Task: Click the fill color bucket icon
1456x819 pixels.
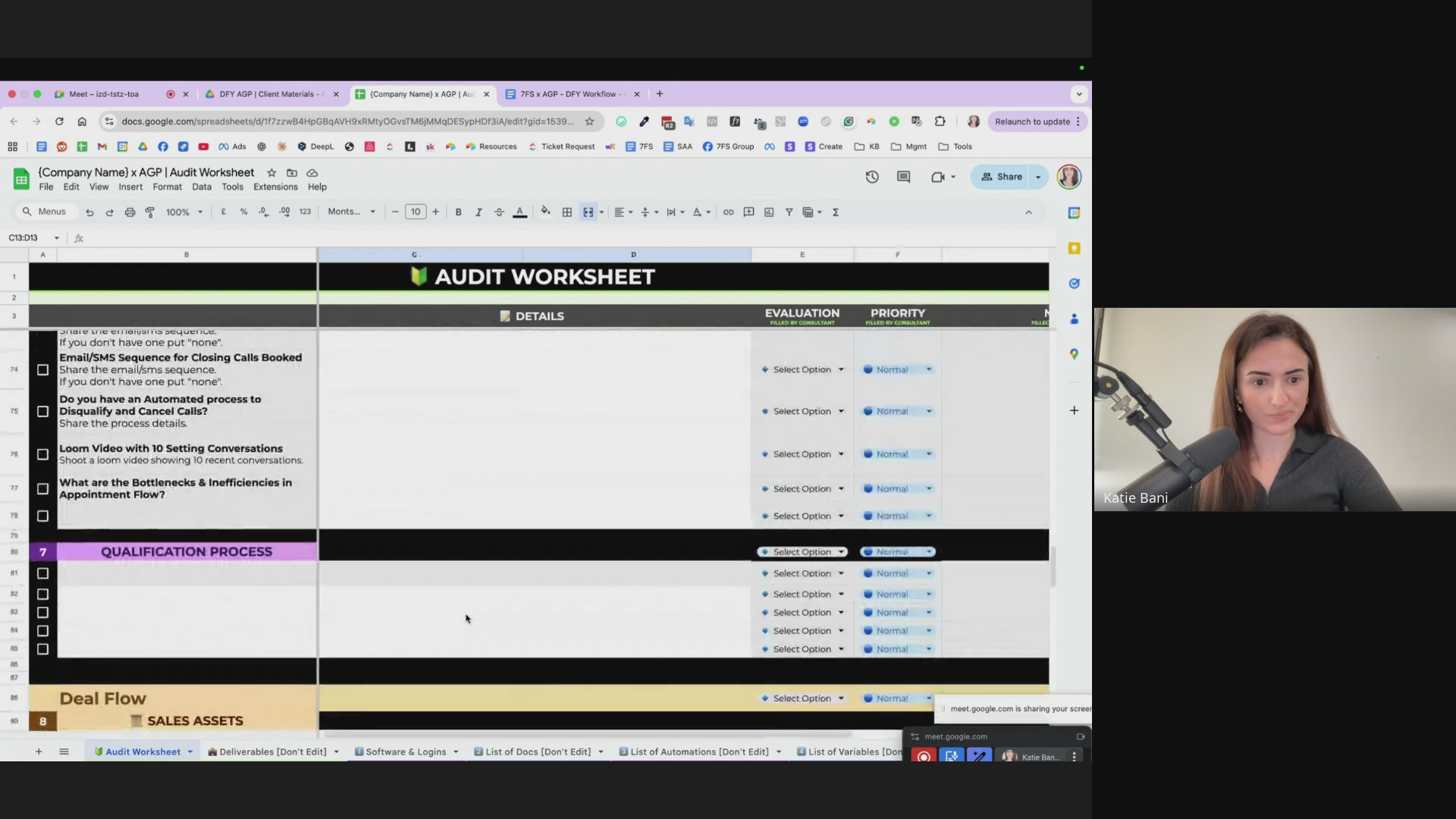Action: coord(545,212)
